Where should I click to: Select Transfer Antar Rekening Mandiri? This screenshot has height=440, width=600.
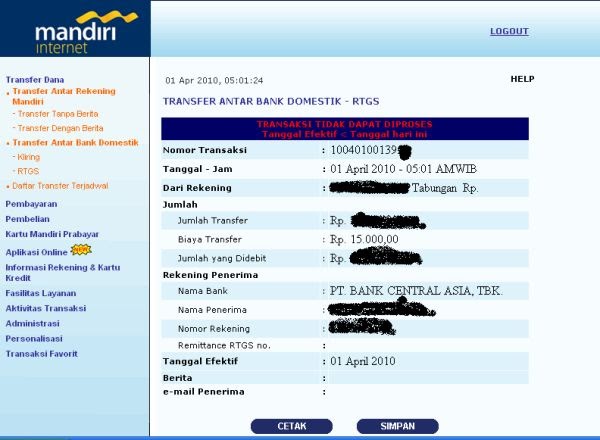[64, 96]
